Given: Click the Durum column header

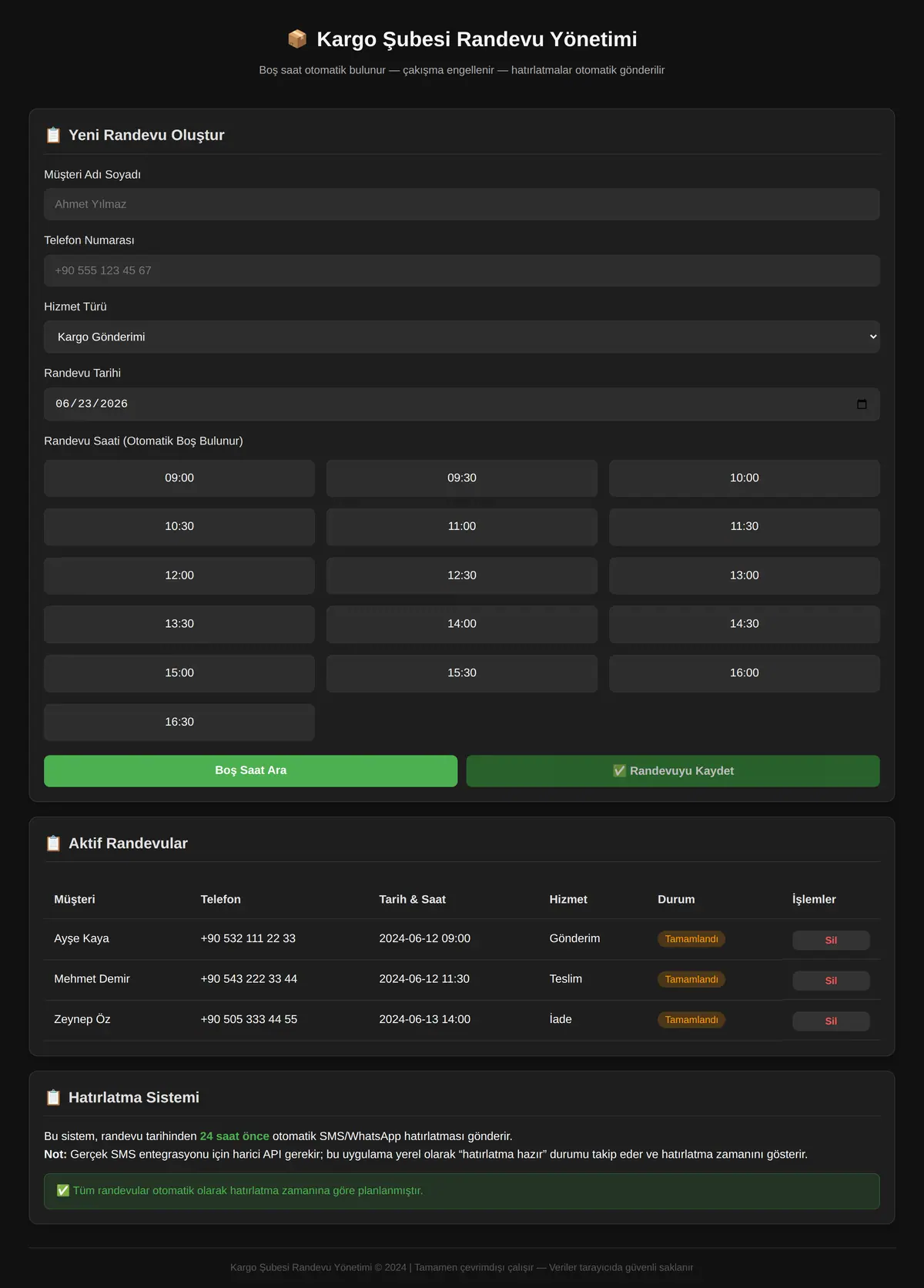Looking at the screenshot, I should pyautogui.click(x=676, y=899).
